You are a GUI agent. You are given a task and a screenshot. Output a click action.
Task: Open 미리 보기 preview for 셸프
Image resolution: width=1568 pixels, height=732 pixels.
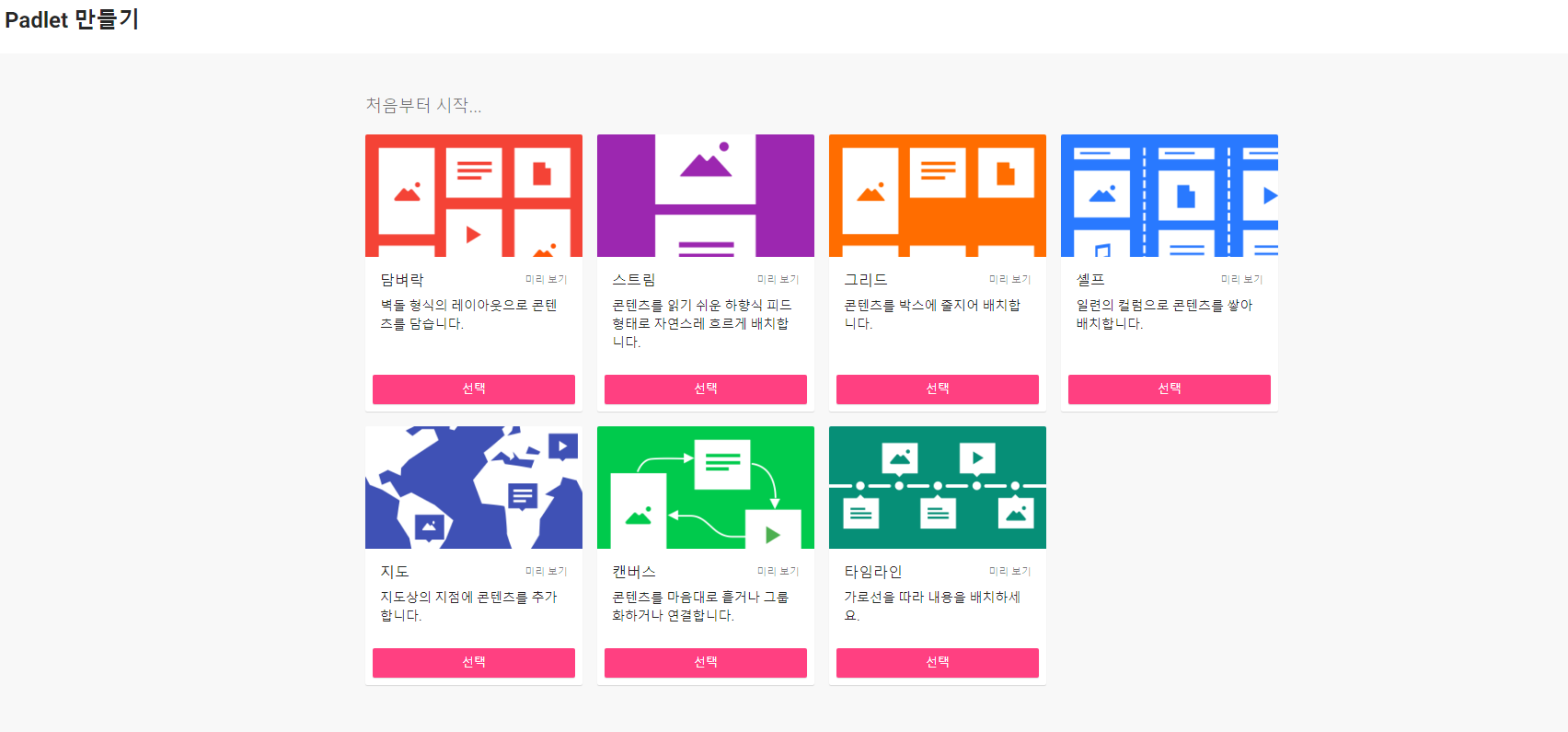coord(1242,279)
